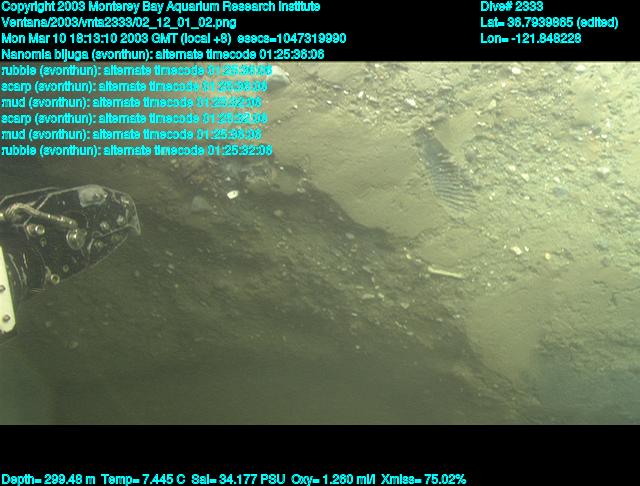This screenshot has width=640, height=486.
Task: Click the ridged track imprint in the sediment
Action: point(445,169)
